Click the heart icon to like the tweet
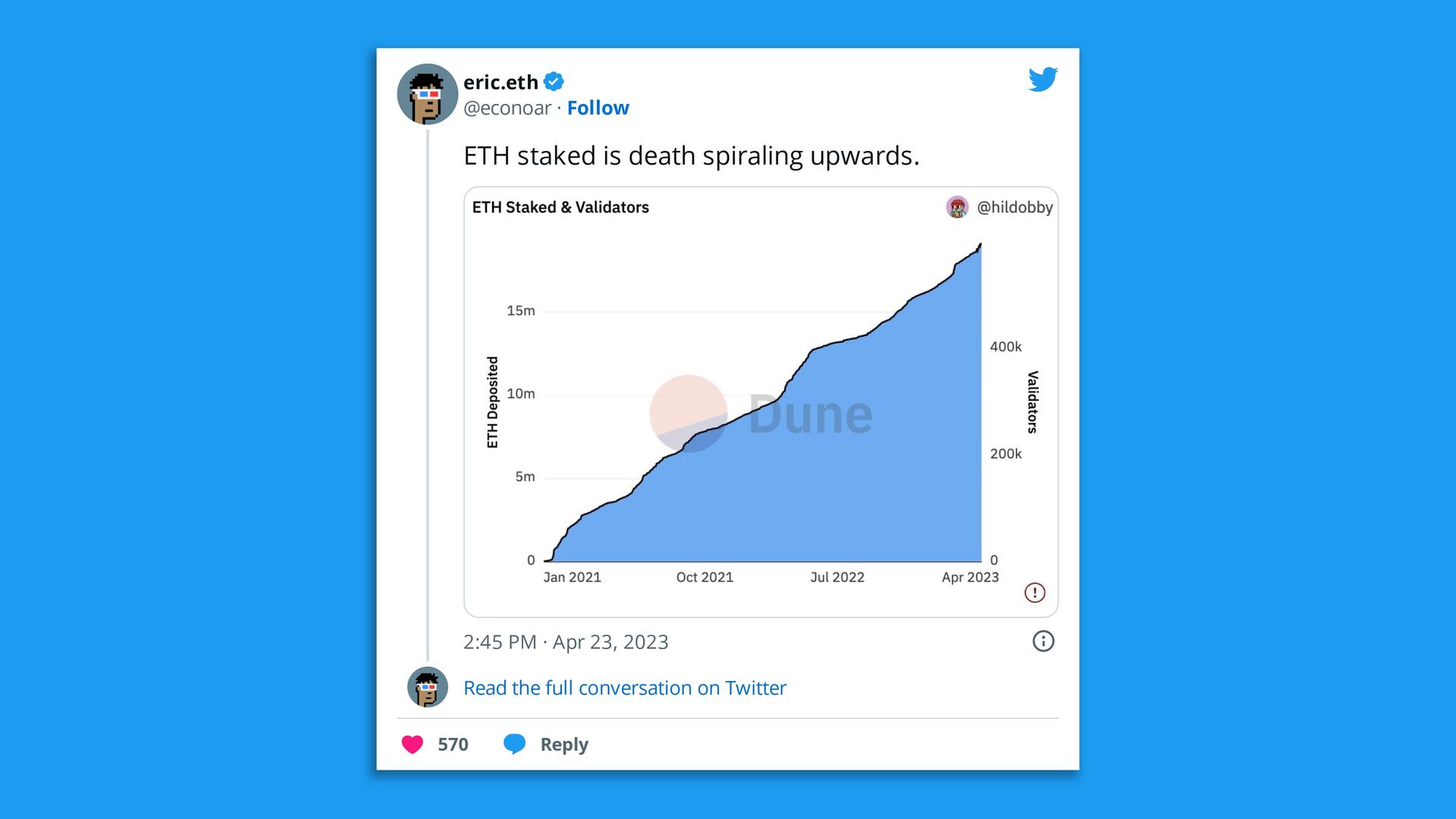The image size is (1456, 819). click(x=413, y=744)
